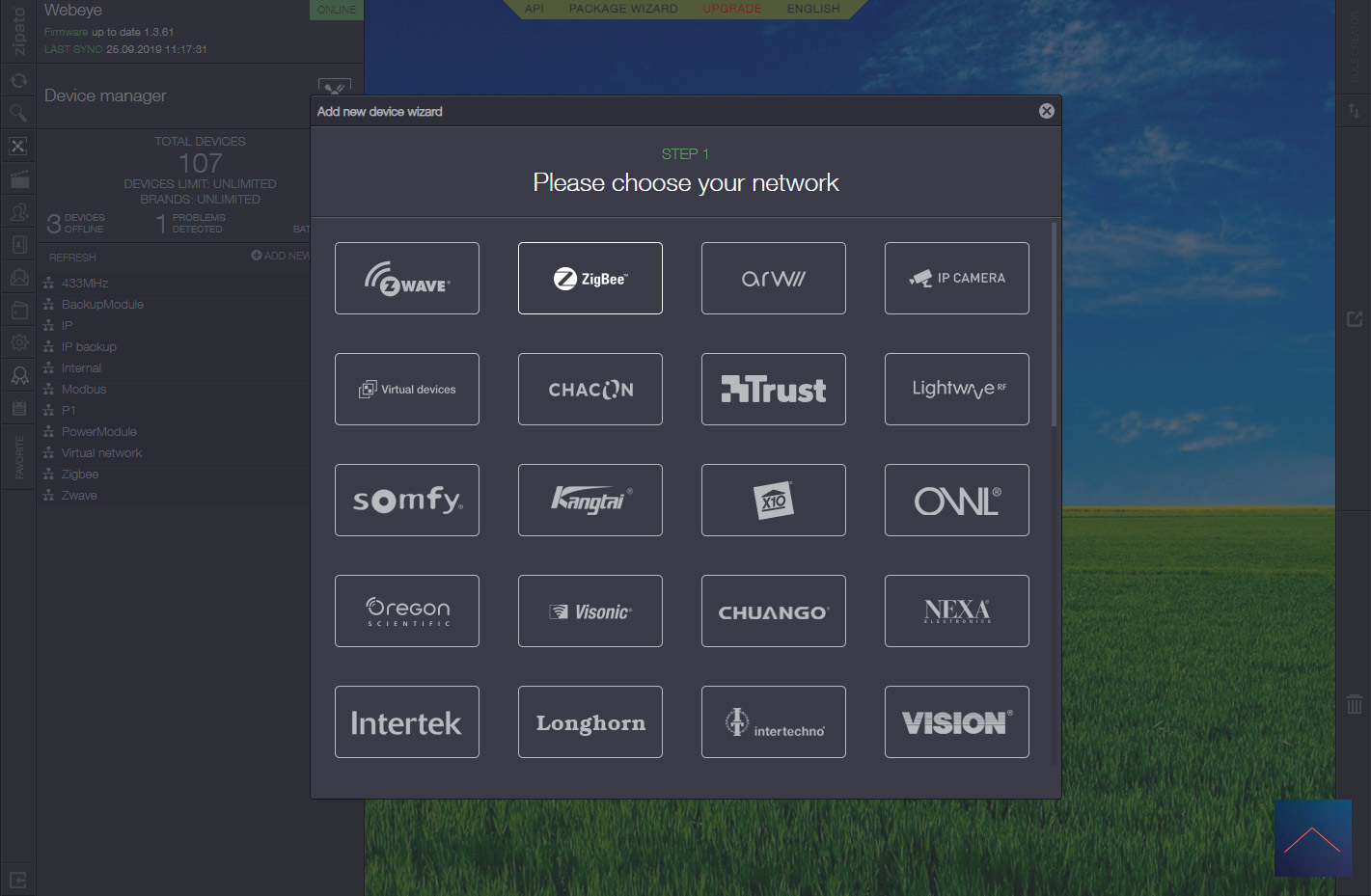Open Device manager sidebar icon
This screenshot has height=896, width=1371.
[18, 147]
